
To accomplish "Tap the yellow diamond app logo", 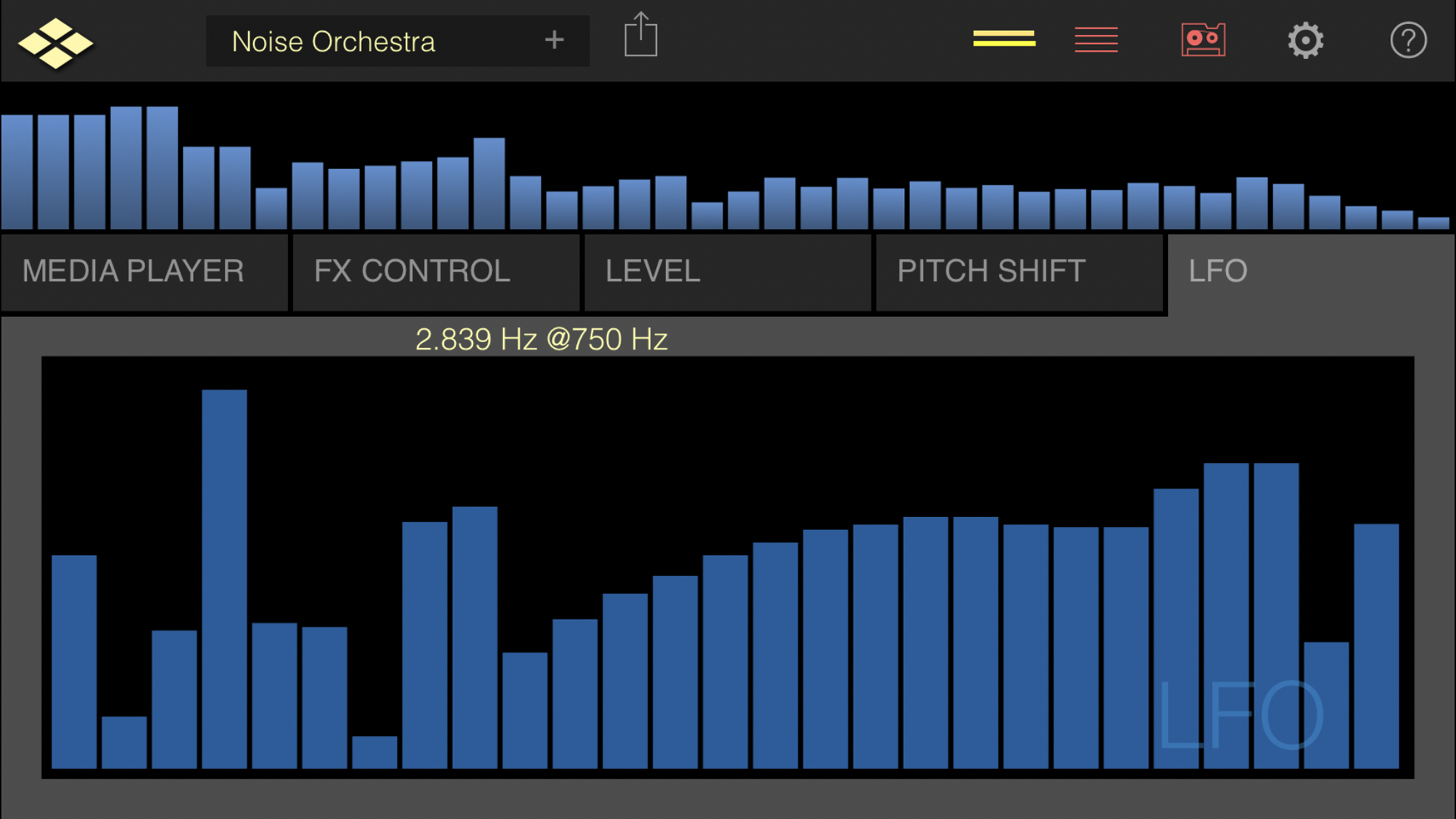I will pos(55,43).
